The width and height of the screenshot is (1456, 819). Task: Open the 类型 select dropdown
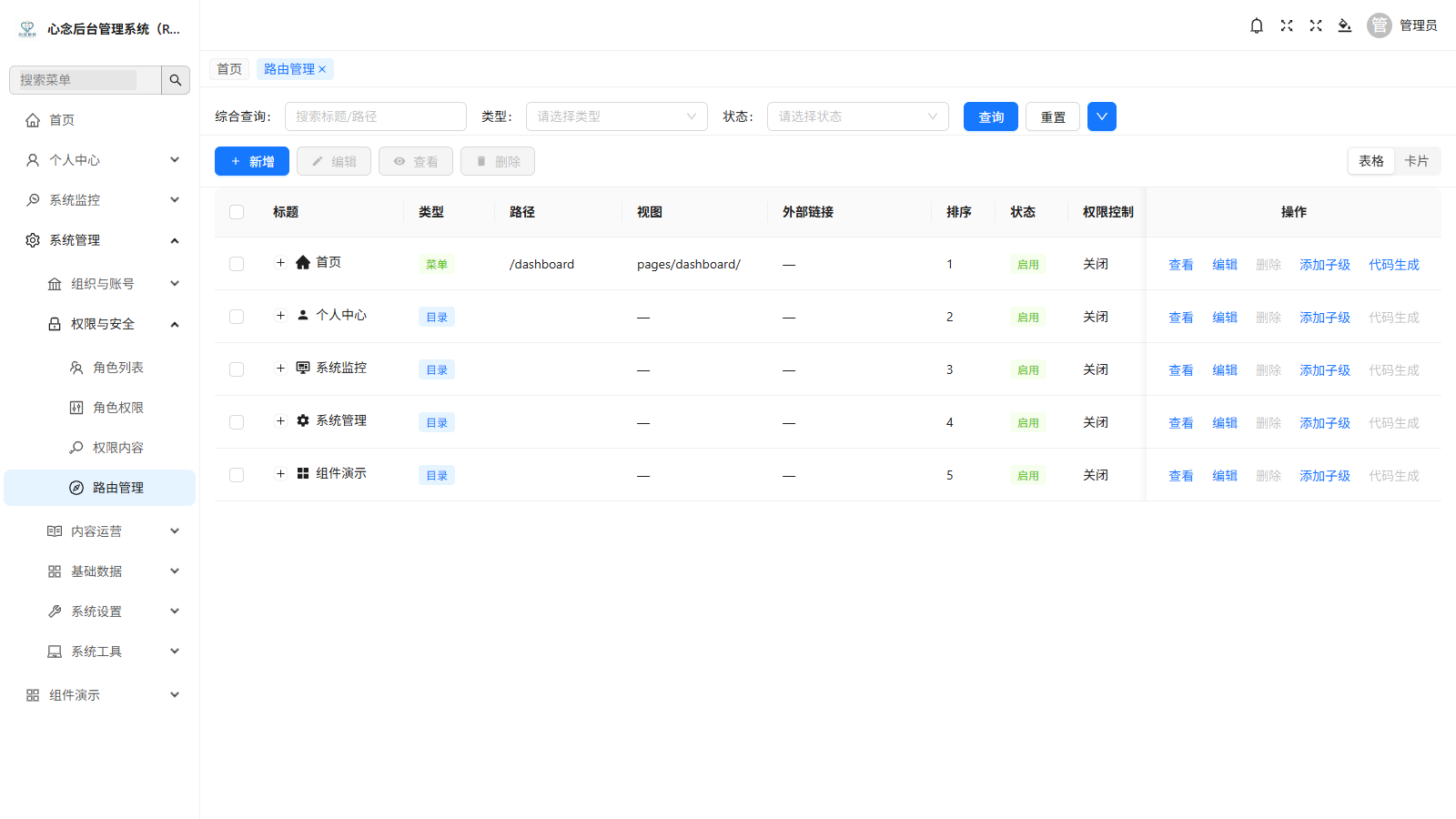(617, 116)
